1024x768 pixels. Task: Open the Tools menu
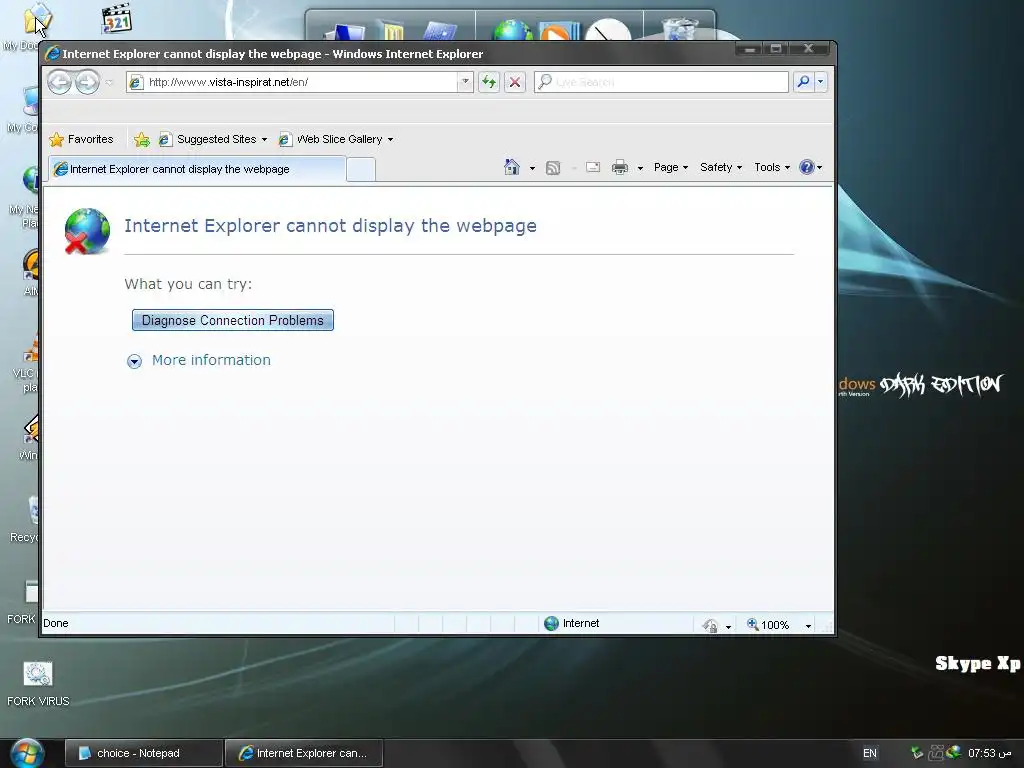pyautogui.click(x=772, y=167)
